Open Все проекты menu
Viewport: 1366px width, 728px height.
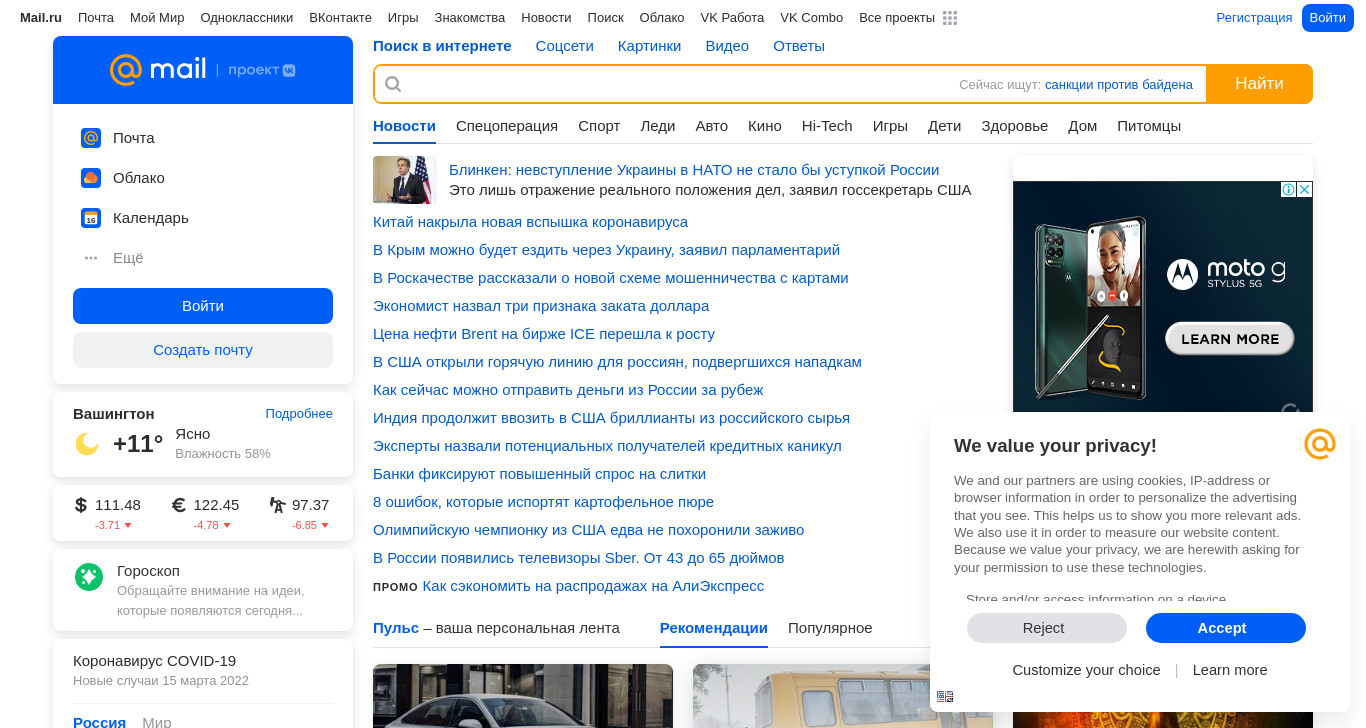click(x=897, y=18)
